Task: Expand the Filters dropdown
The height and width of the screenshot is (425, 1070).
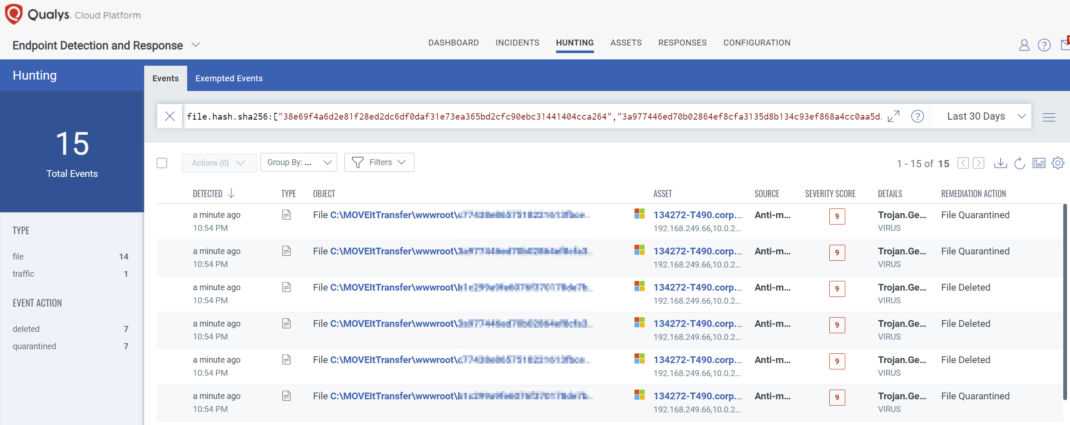Action: click(379, 162)
